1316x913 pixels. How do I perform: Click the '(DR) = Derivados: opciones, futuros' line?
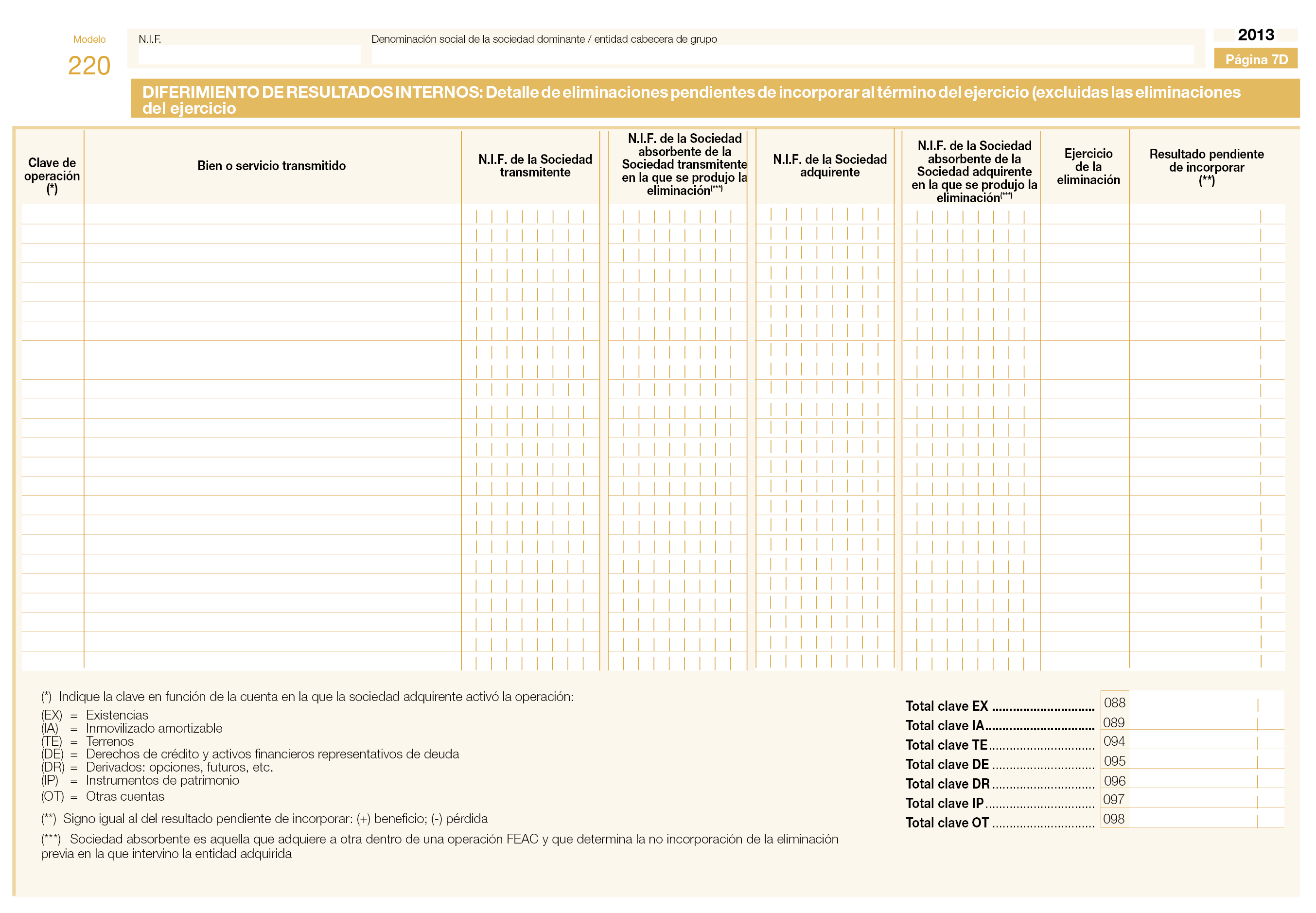pyautogui.click(x=157, y=767)
